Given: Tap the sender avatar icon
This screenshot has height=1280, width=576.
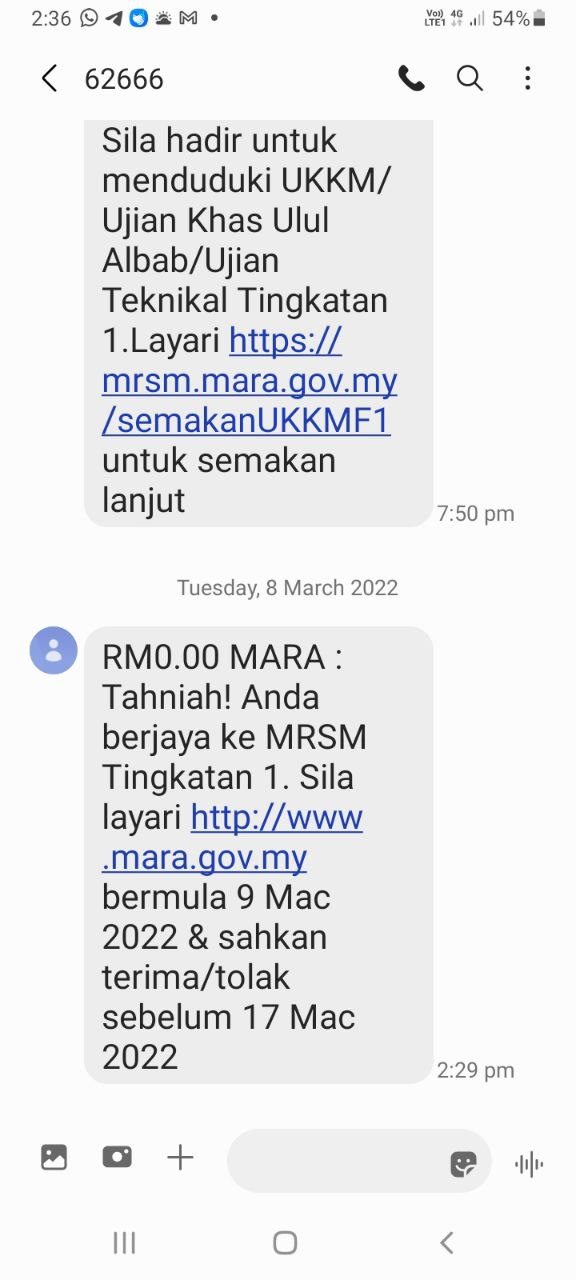Looking at the screenshot, I should tap(54, 650).
